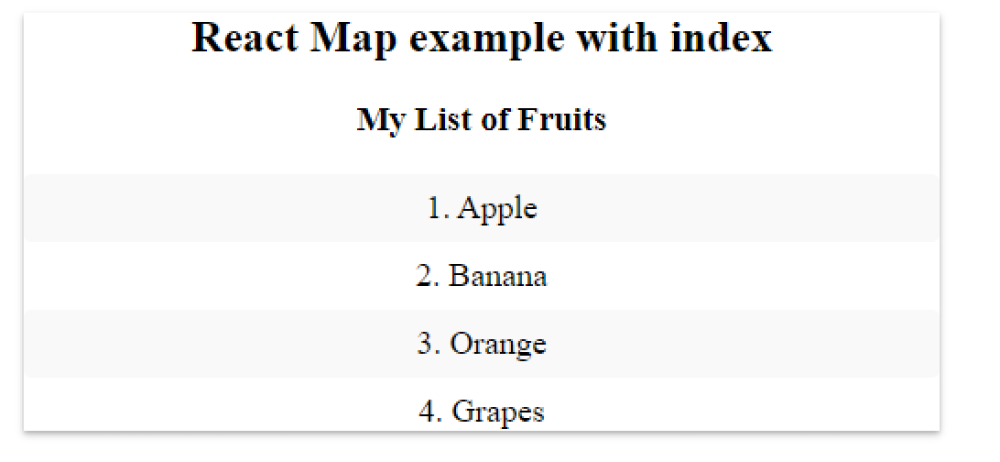Image resolution: width=1000 pixels, height=462 pixels.
Task: Click the number "4." before Grapes
Action: pyautogui.click(x=430, y=410)
